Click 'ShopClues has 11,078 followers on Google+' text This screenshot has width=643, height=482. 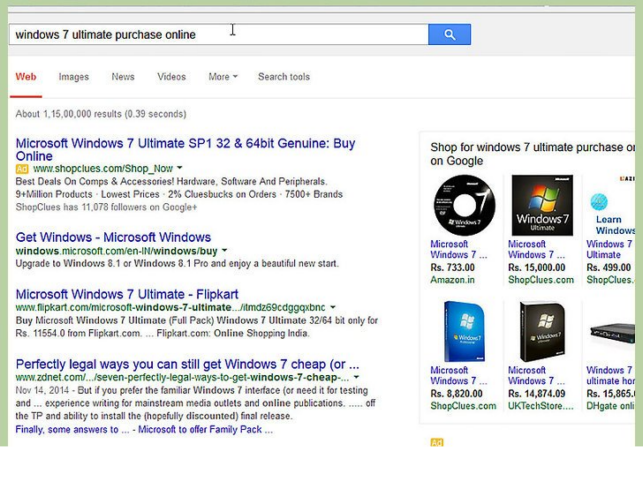pyautogui.click(x=106, y=207)
